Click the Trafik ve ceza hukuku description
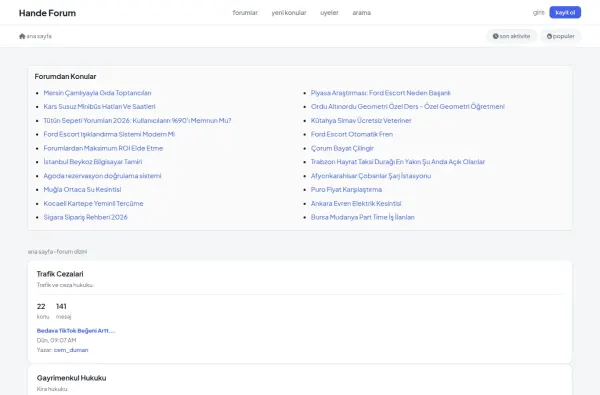The height and width of the screenshot is (395, 600). point(65,285)
